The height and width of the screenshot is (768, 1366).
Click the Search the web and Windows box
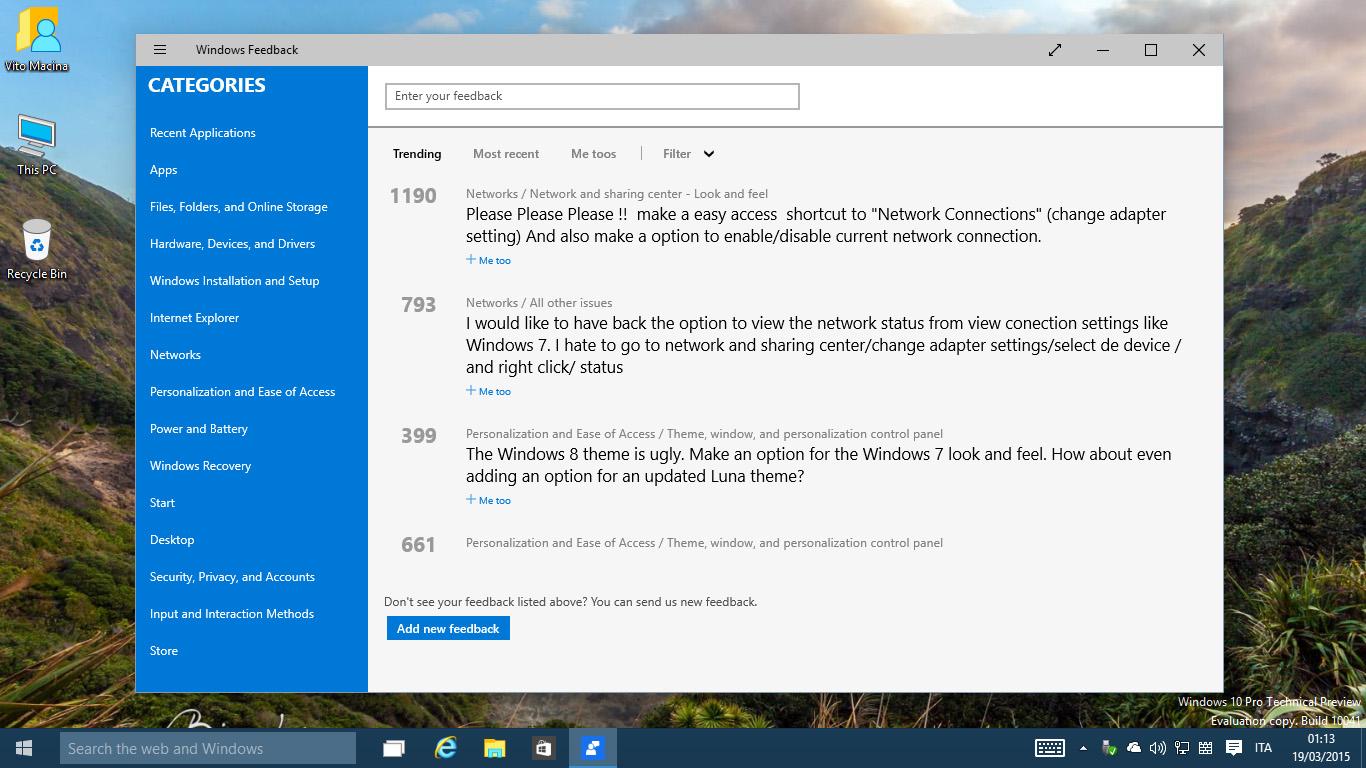pos(208,748)
